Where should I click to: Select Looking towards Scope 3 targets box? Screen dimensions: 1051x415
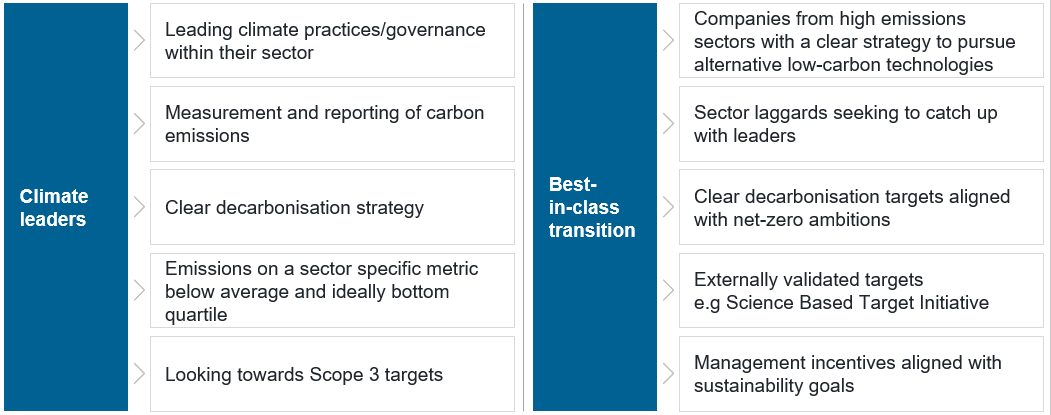(x=332, y=373)
